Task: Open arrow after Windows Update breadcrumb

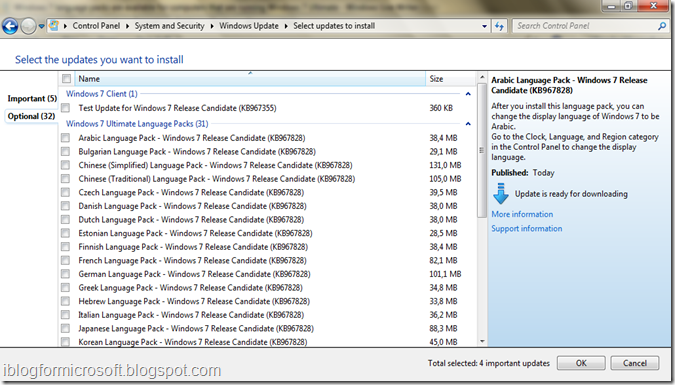Action: [286, 26]
